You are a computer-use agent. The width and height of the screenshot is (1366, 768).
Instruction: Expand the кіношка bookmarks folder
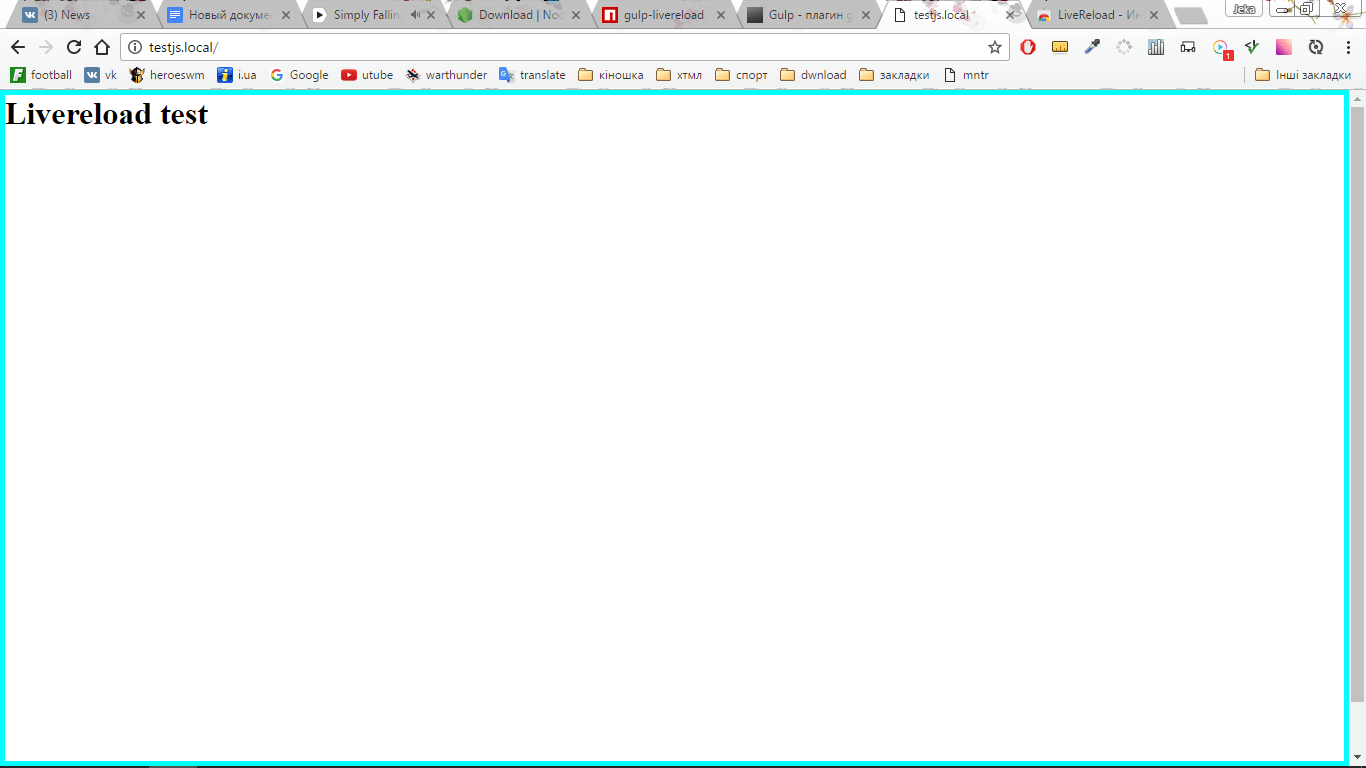(611, 75)
